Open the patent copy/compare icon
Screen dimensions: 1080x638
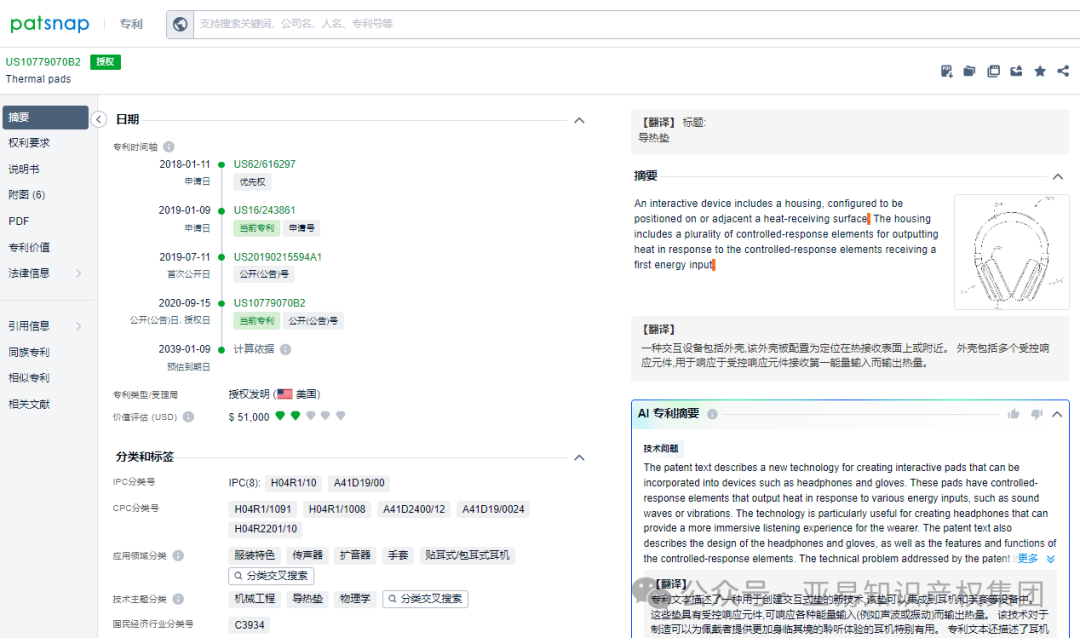point(993,71)
